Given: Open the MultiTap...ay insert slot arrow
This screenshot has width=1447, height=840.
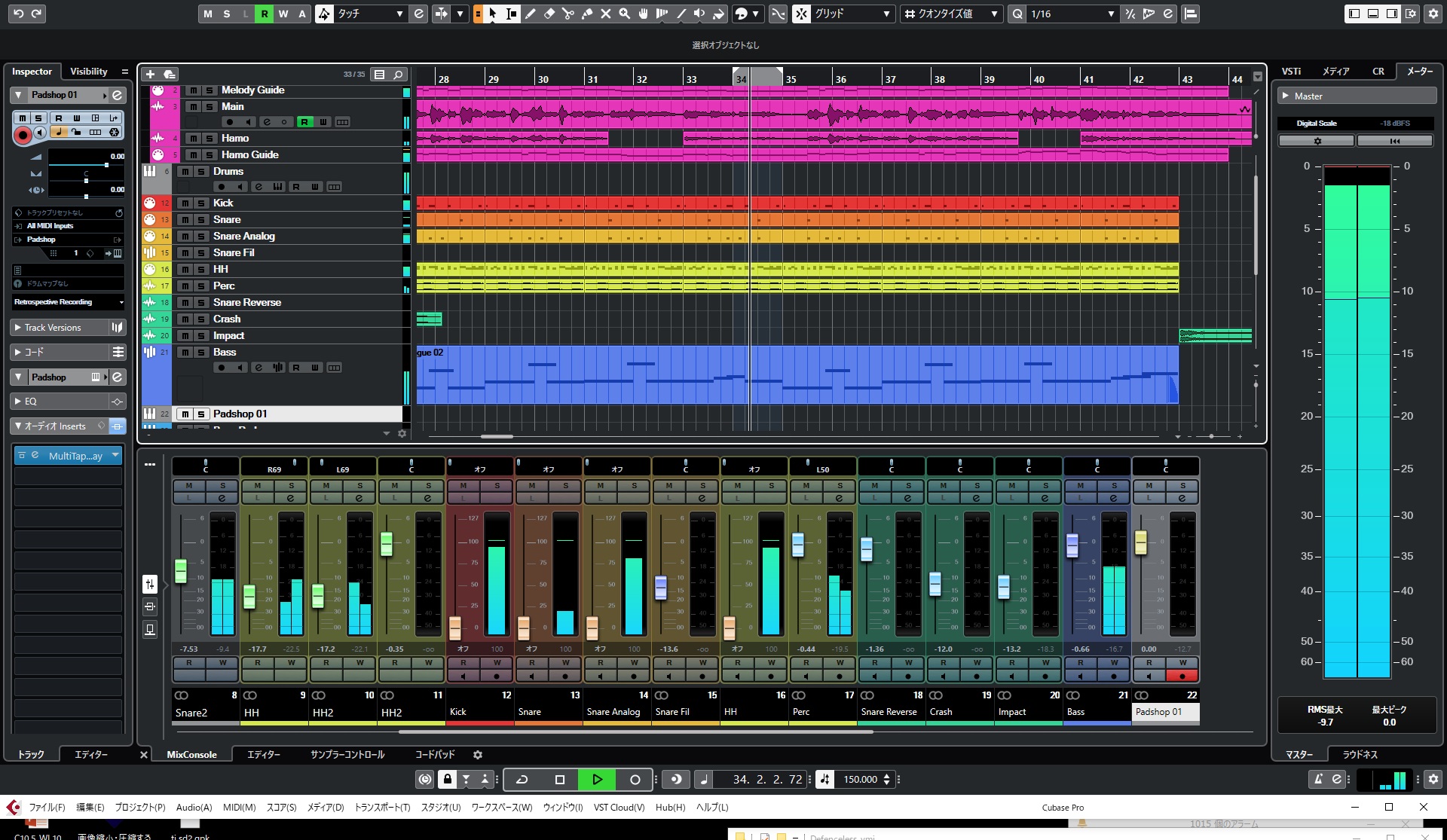Looking at the screenshot, I should (115, 455).
